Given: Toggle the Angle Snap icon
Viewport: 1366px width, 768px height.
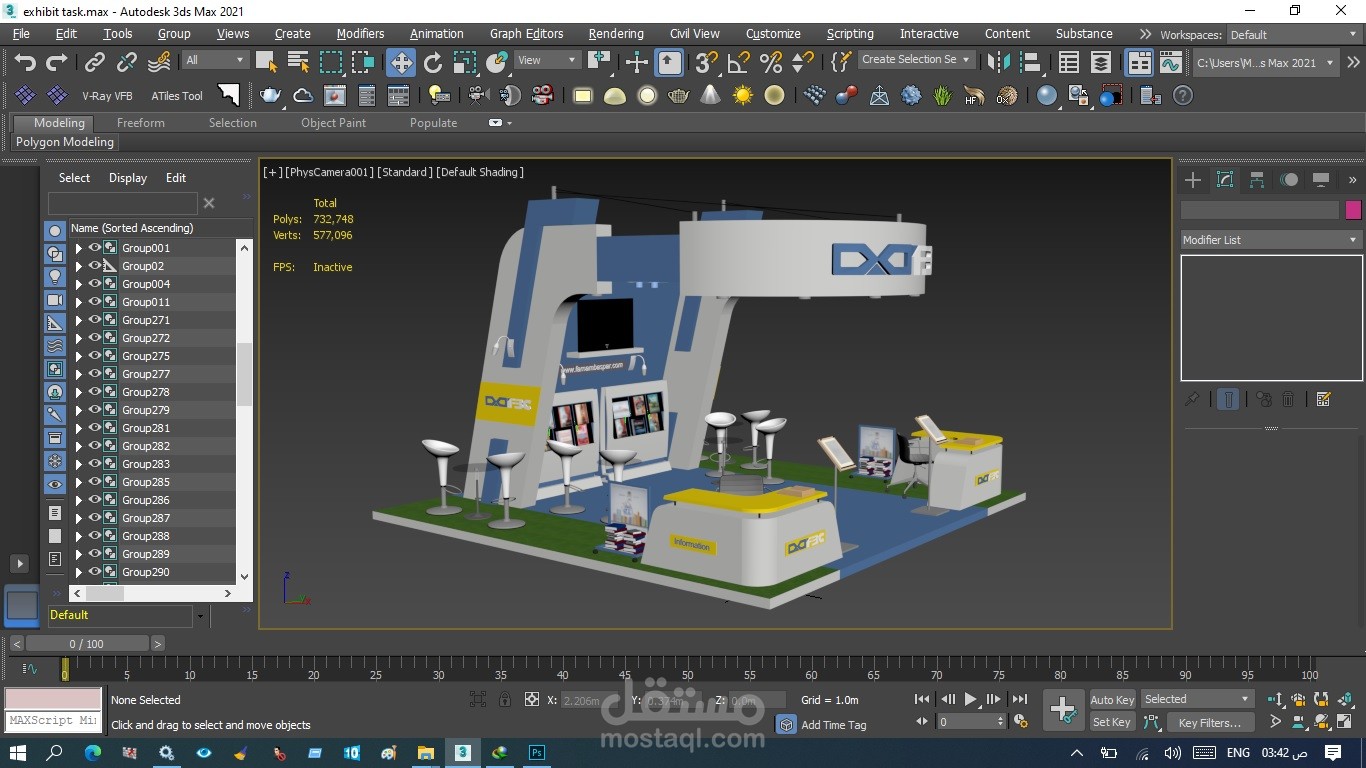Looking at the screenshot, I should [739, 62].
